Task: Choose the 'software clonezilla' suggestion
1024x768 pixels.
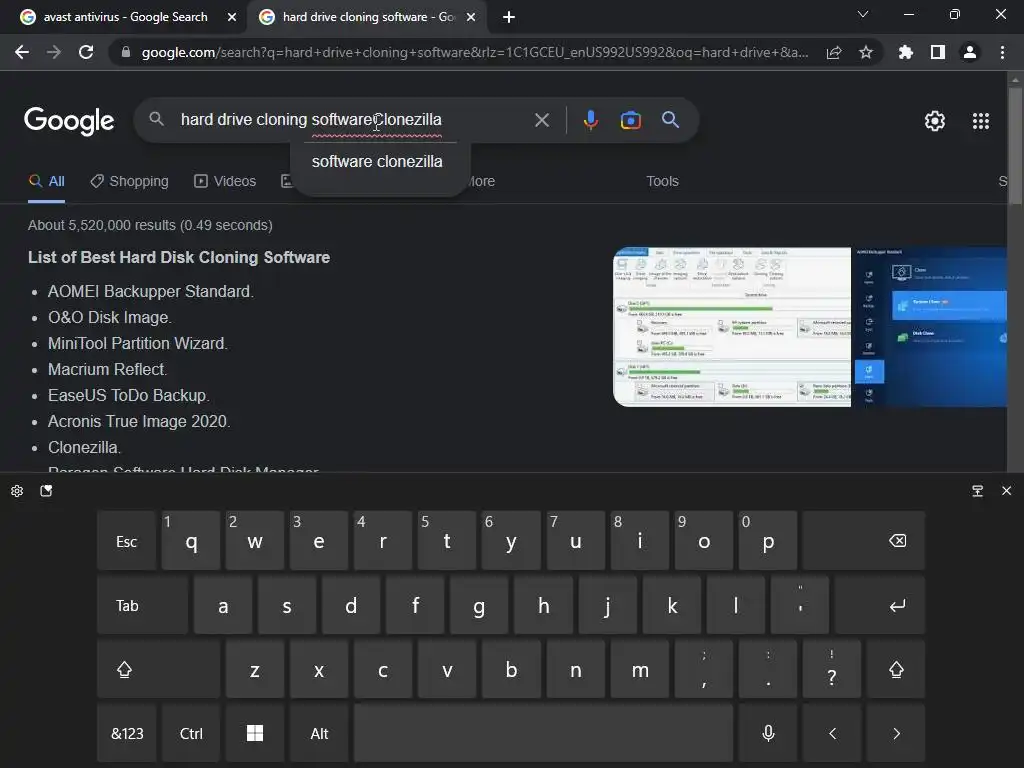Action: click(377, 161)
